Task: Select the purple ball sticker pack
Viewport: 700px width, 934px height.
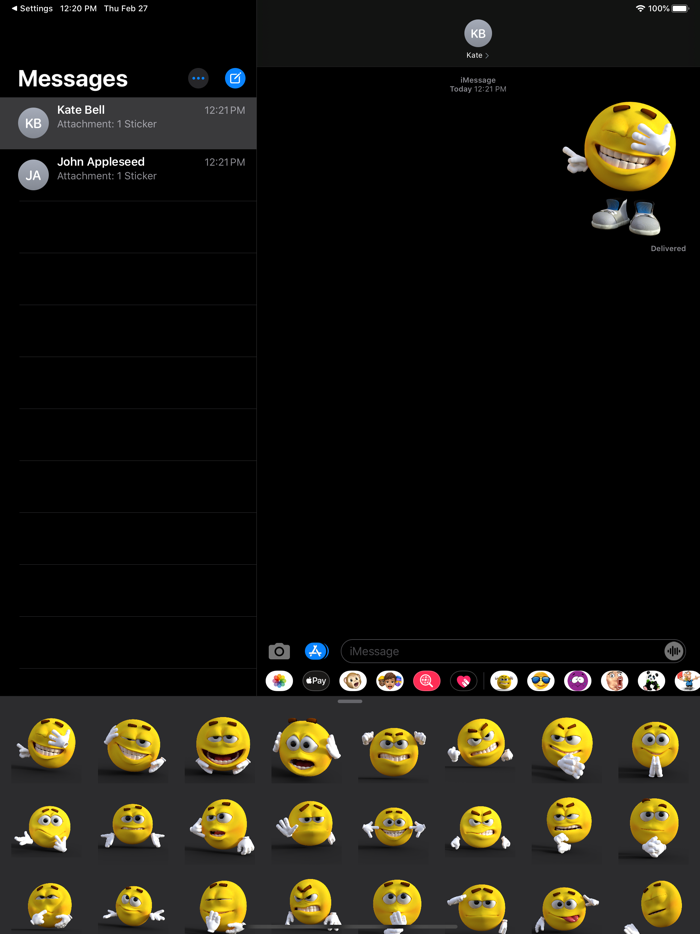Action: tap(577, 680)
